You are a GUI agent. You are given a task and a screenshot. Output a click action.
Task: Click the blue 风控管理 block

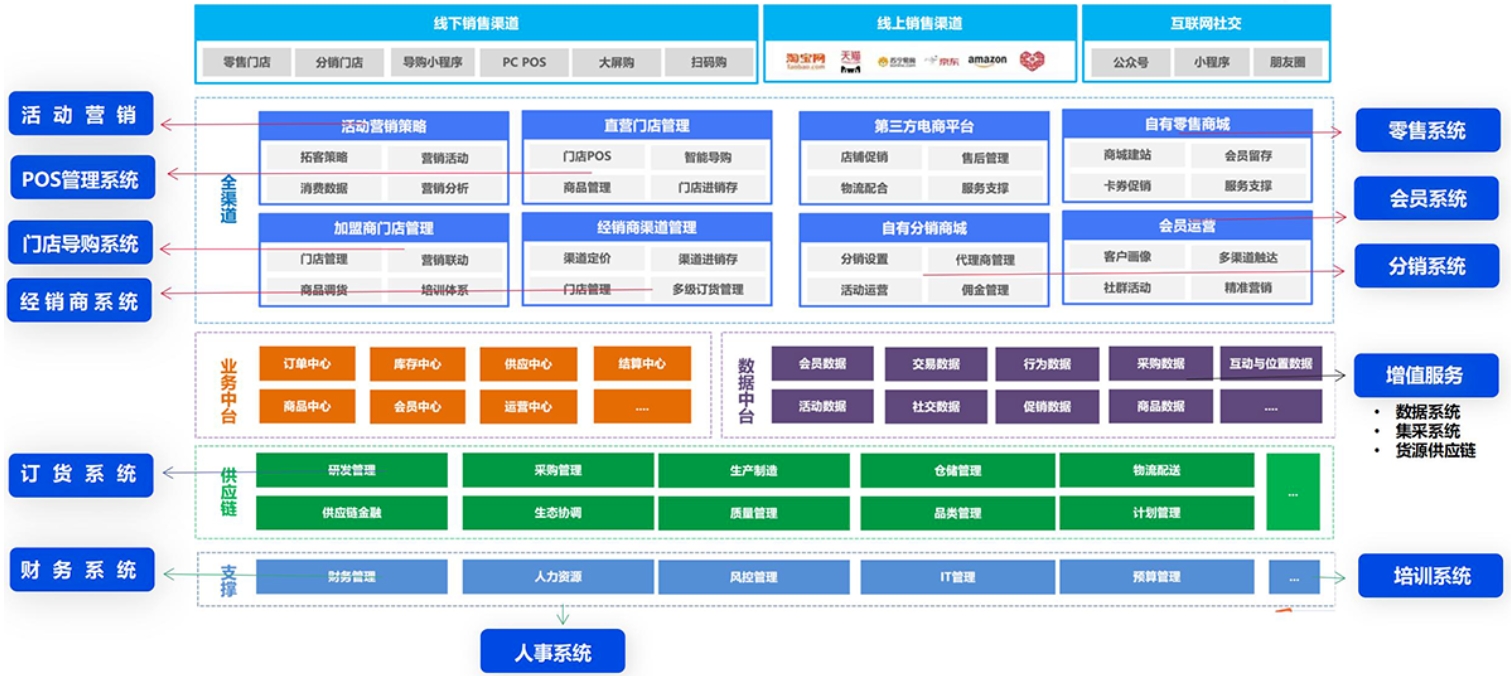[x=754, y=577]
